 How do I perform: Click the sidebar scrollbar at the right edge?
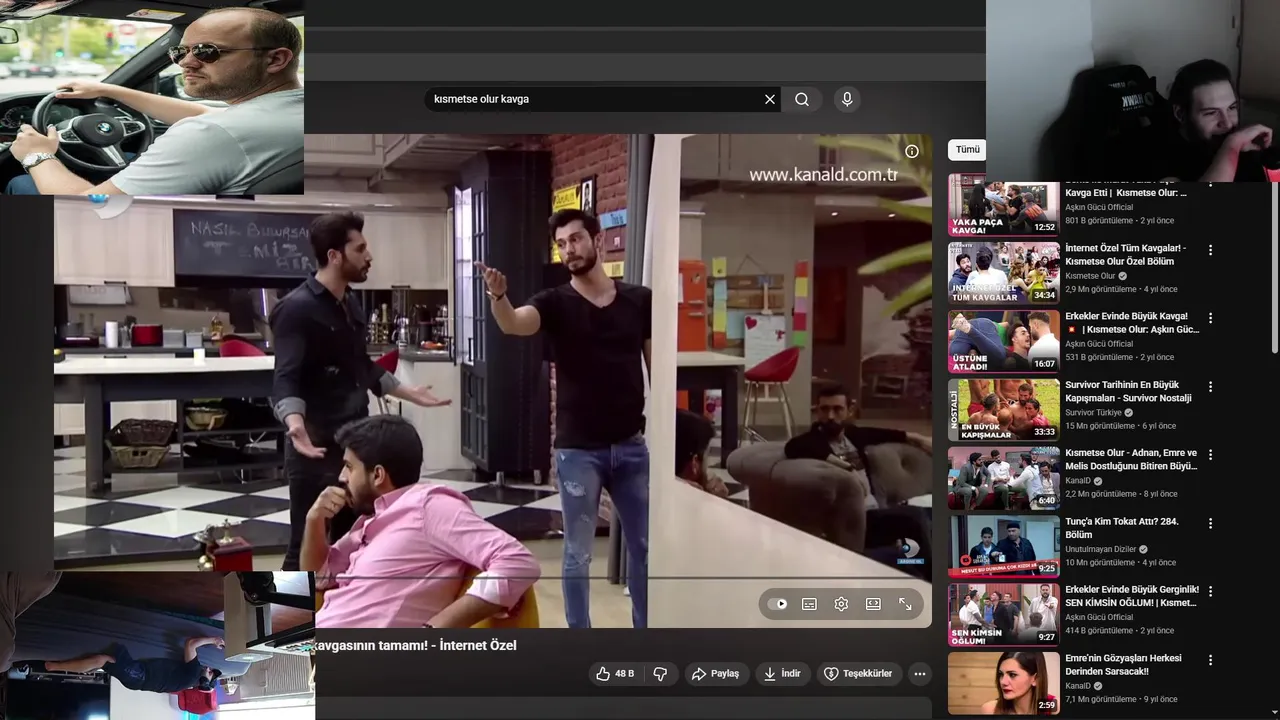click(x=1274, y=270)
